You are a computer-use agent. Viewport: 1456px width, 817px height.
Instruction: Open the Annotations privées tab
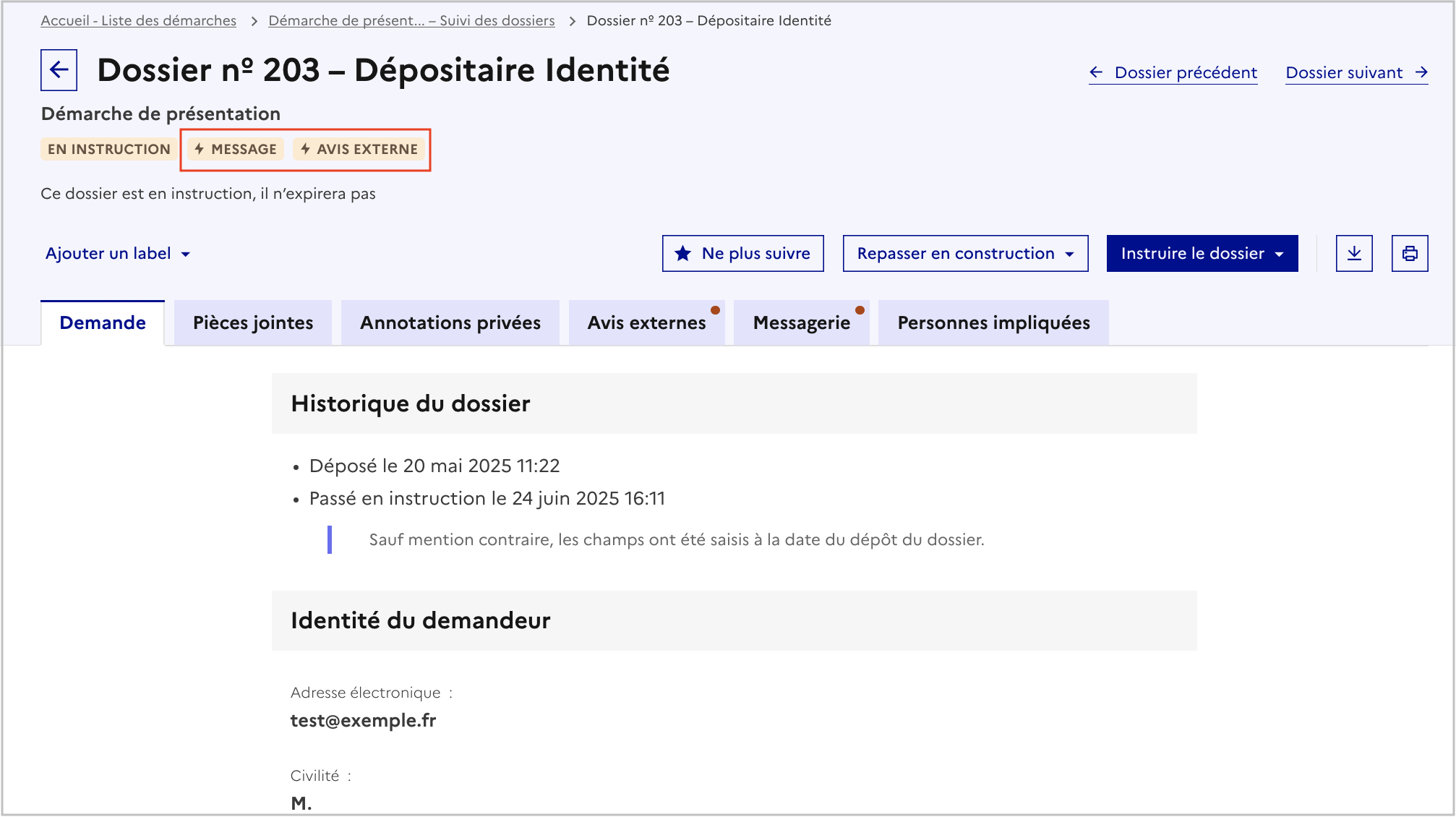point(450,323)
